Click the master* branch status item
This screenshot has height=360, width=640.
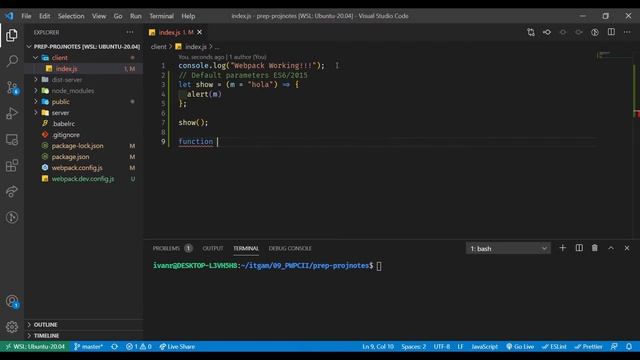[88, 347]
